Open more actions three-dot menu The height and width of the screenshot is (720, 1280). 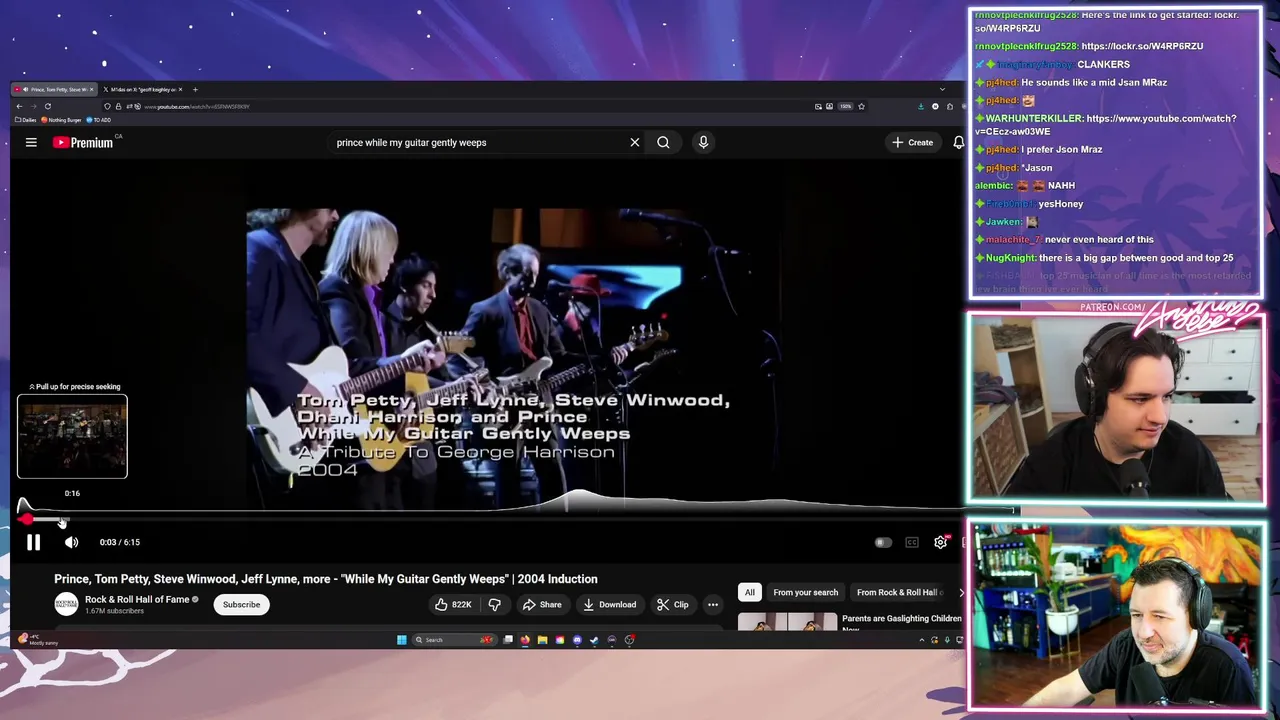(713, 604)
